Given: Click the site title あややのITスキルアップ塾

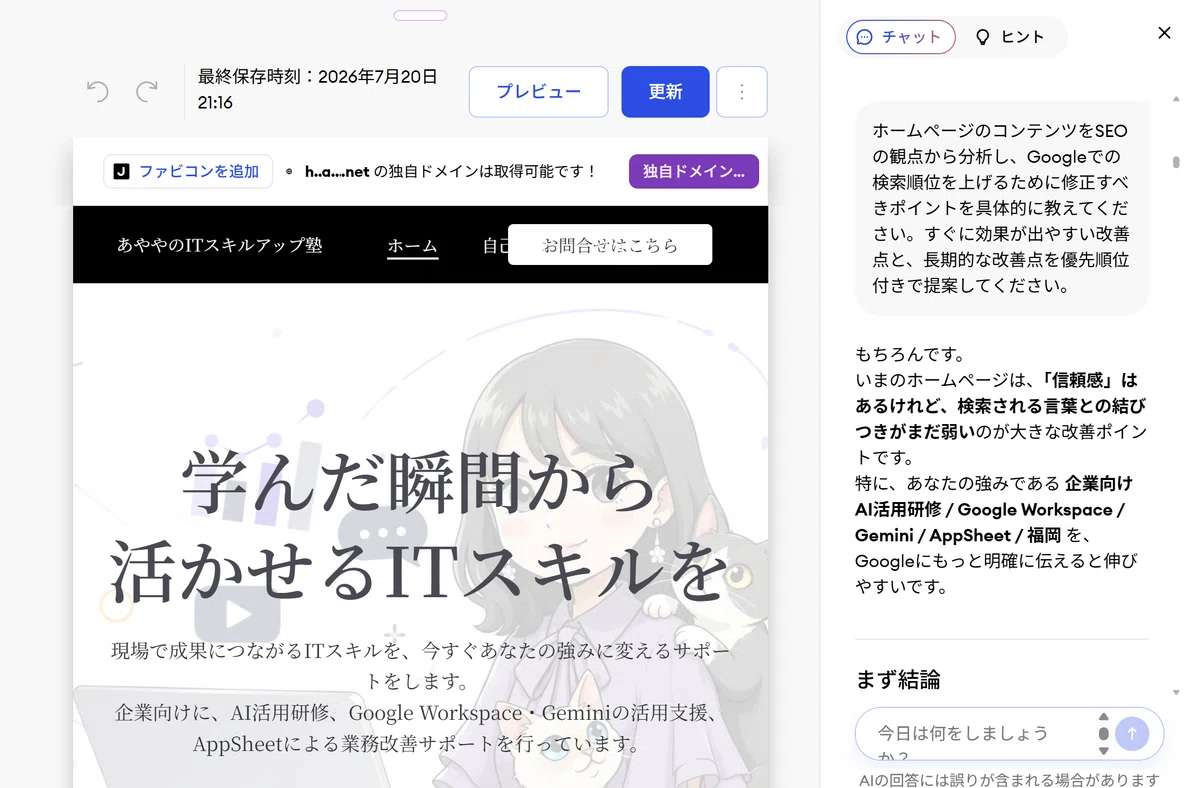Looking at the screenshot, I should (220, 245).
